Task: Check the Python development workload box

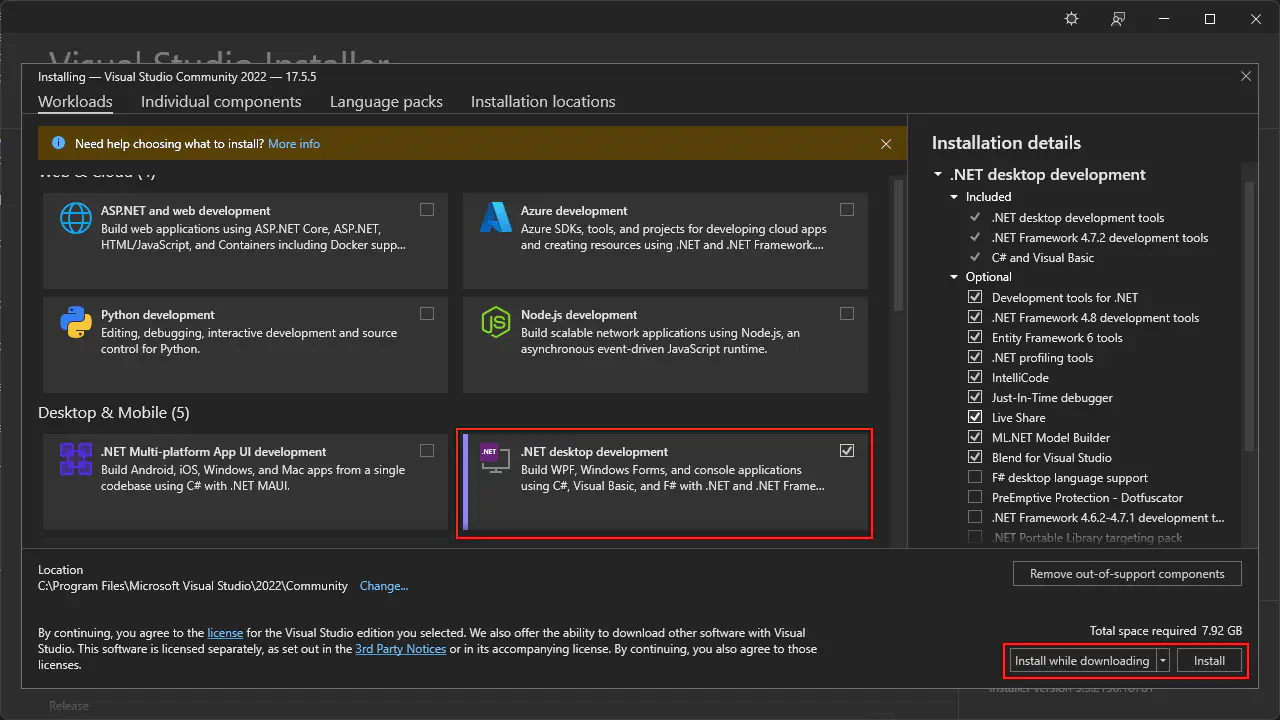Action: coord(427,314)
